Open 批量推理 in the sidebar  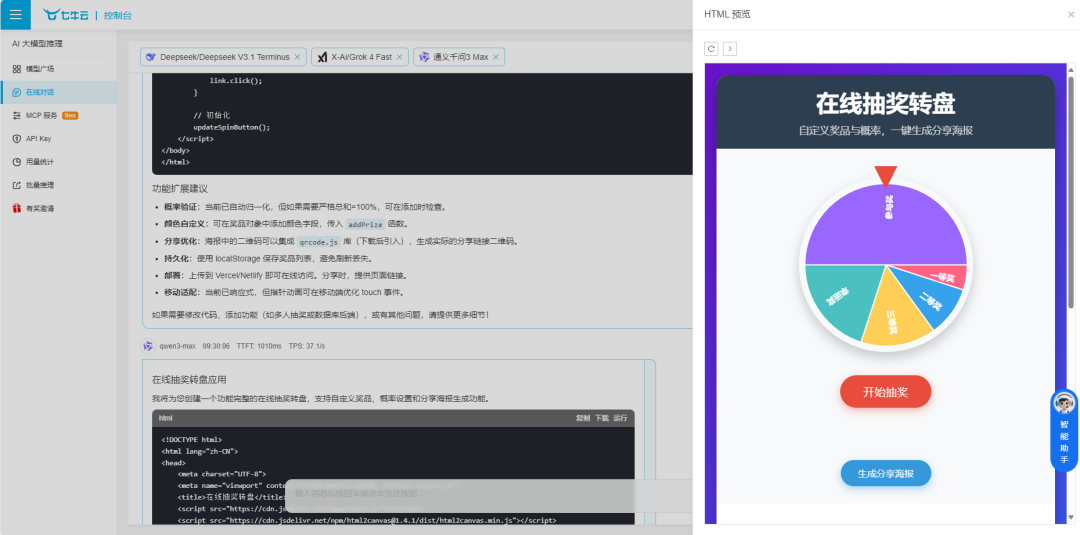(40, 185)
